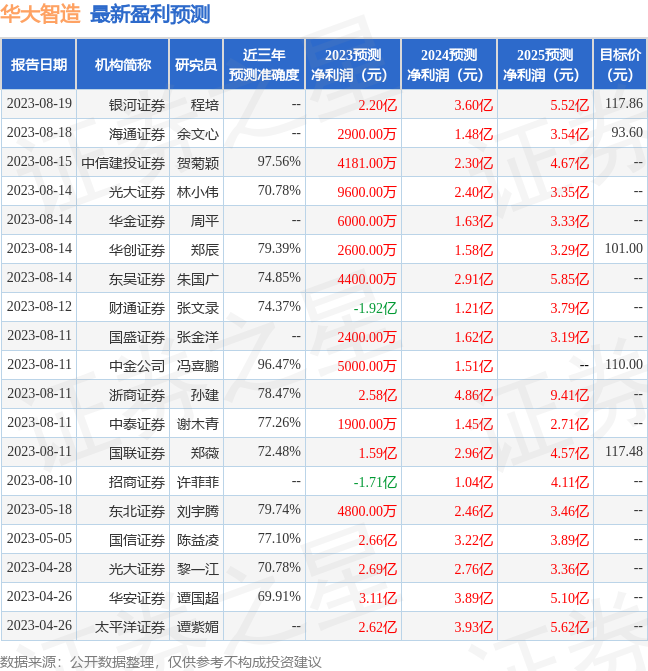
Task: Click the 最新盈利预测 heading
Action: click(150, 14)
